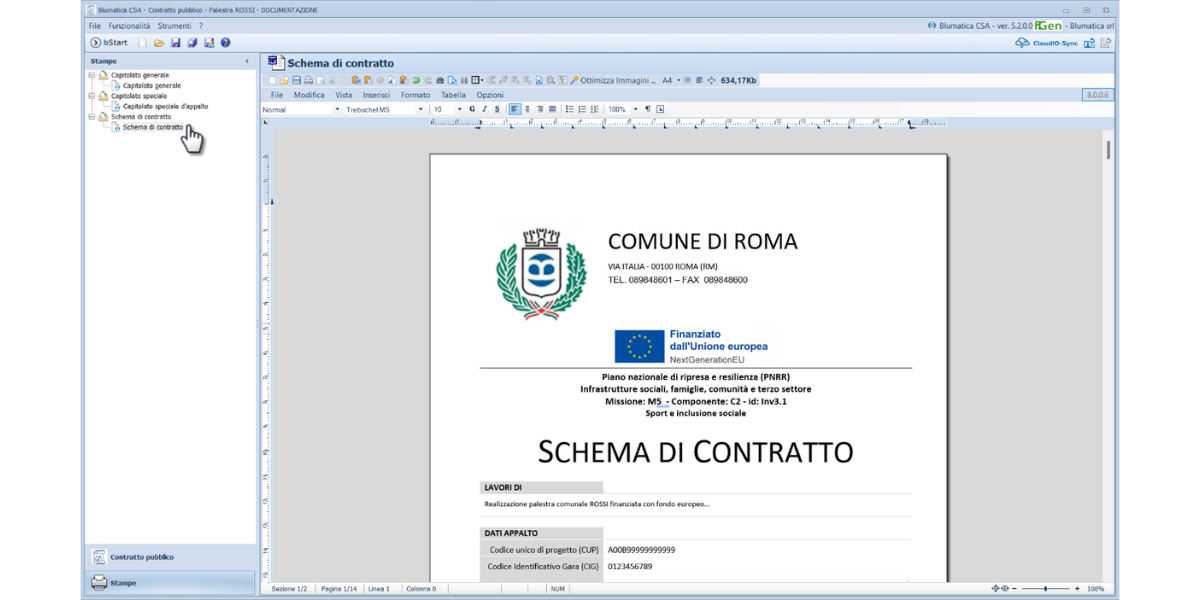Toggle the paragraph marks (¶) button

coord(647,109)
